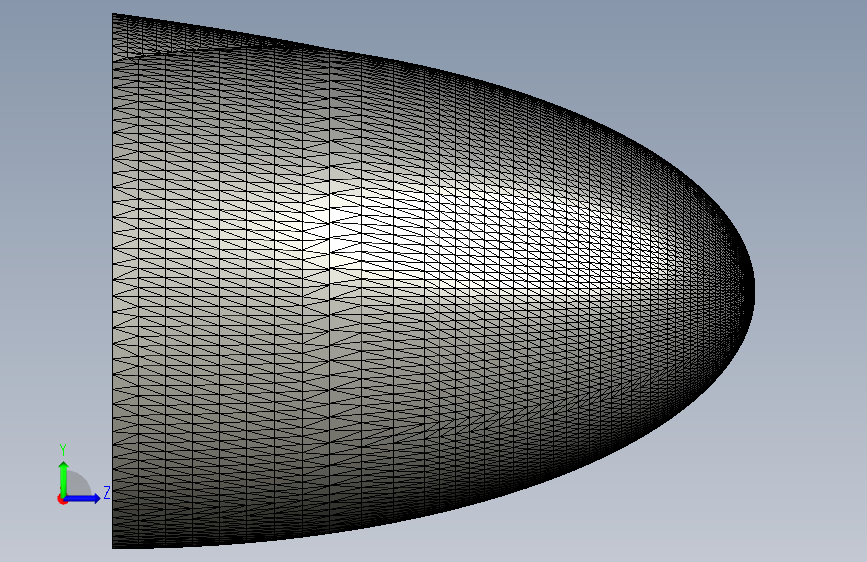Click the green Y axis arrow

pyautogui.click(x=64, y=479)
